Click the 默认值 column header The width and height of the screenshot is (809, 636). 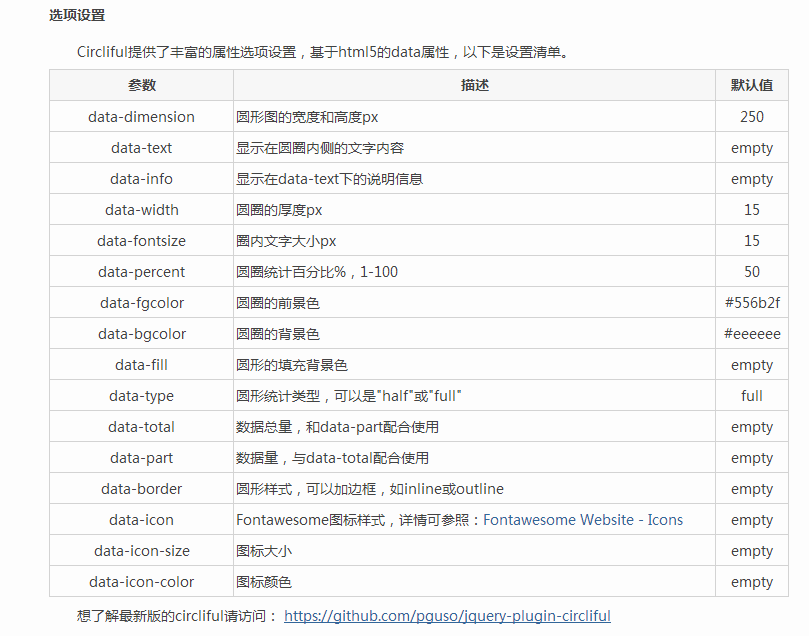pos(752,86)
